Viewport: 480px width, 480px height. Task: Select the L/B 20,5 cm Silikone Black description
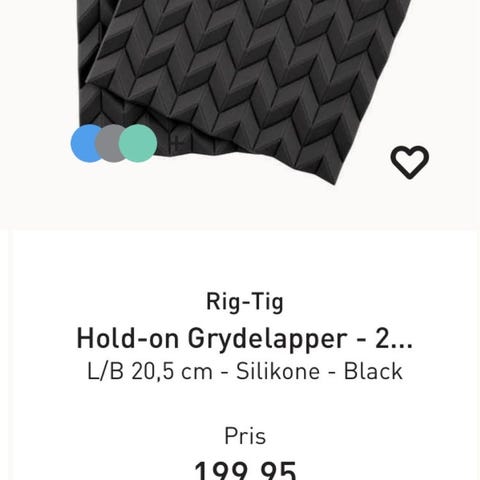[245, 371]
